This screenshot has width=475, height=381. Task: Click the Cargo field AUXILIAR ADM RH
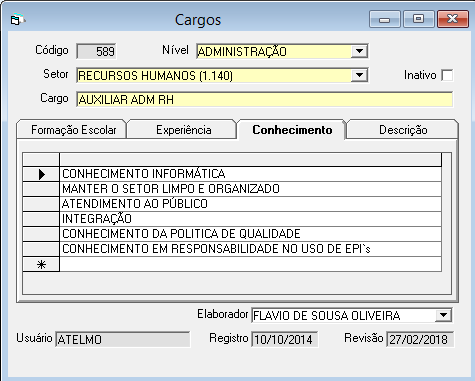point(264,99)
